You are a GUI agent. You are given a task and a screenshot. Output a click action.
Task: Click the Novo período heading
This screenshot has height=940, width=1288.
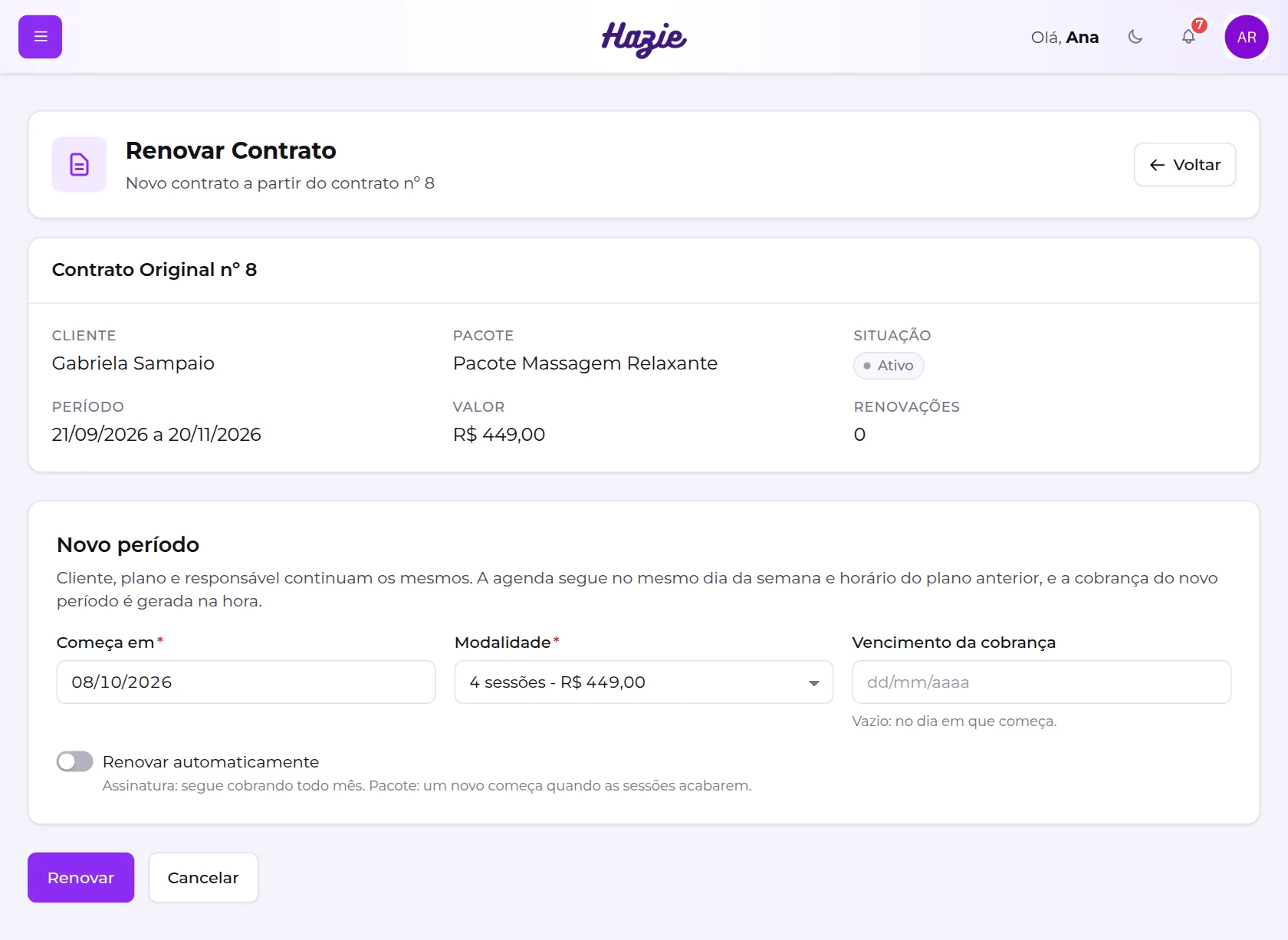(x=128, y=545)
